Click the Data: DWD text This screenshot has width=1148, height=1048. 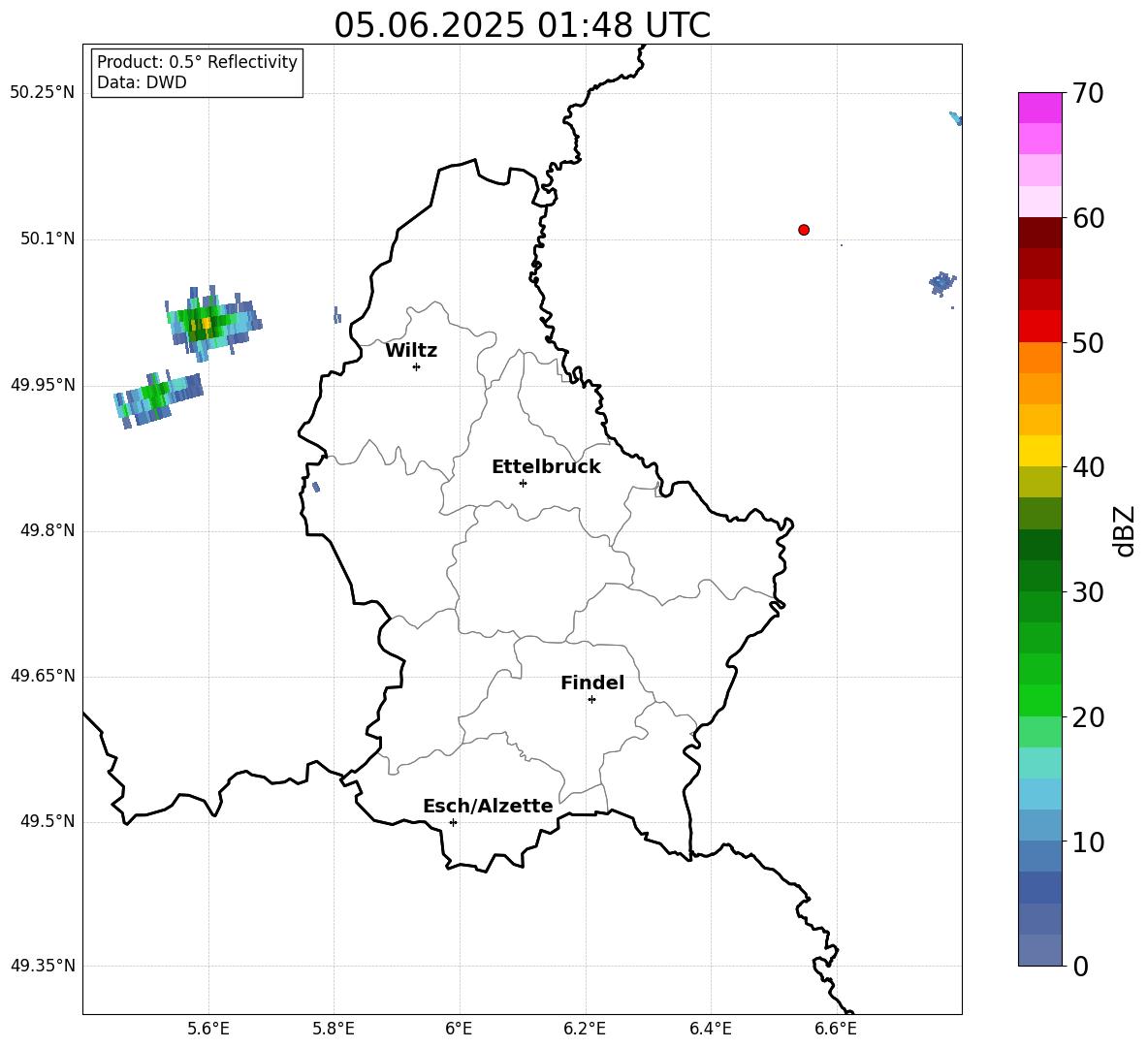(x=142, y=82)
